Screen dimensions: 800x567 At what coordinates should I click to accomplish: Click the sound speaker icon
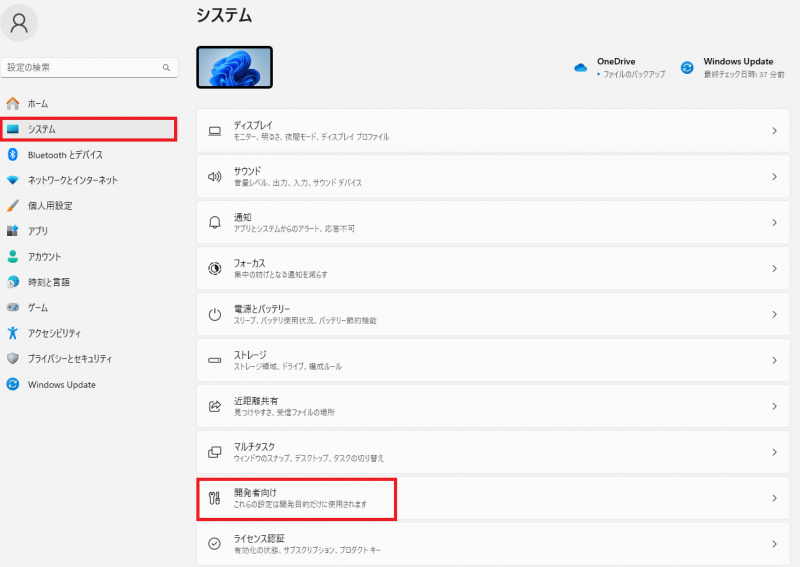(x=214, y=177)
